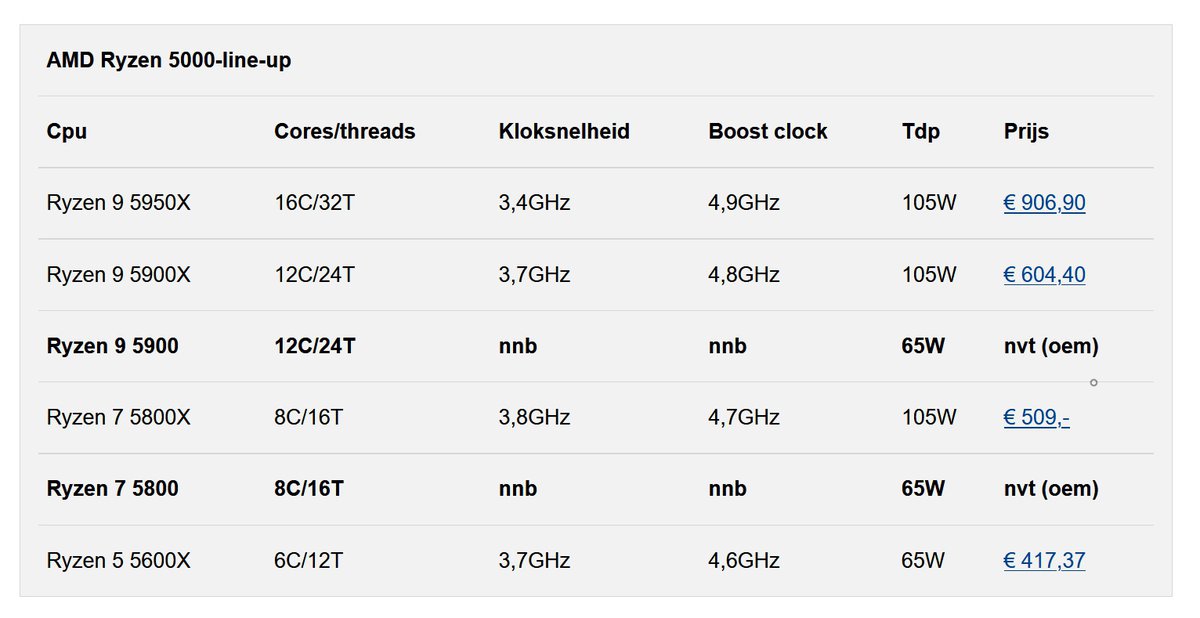Select the Ryzen 9 5950X cell
This screenshot has width=1200, height=618.
pos(118,203)
